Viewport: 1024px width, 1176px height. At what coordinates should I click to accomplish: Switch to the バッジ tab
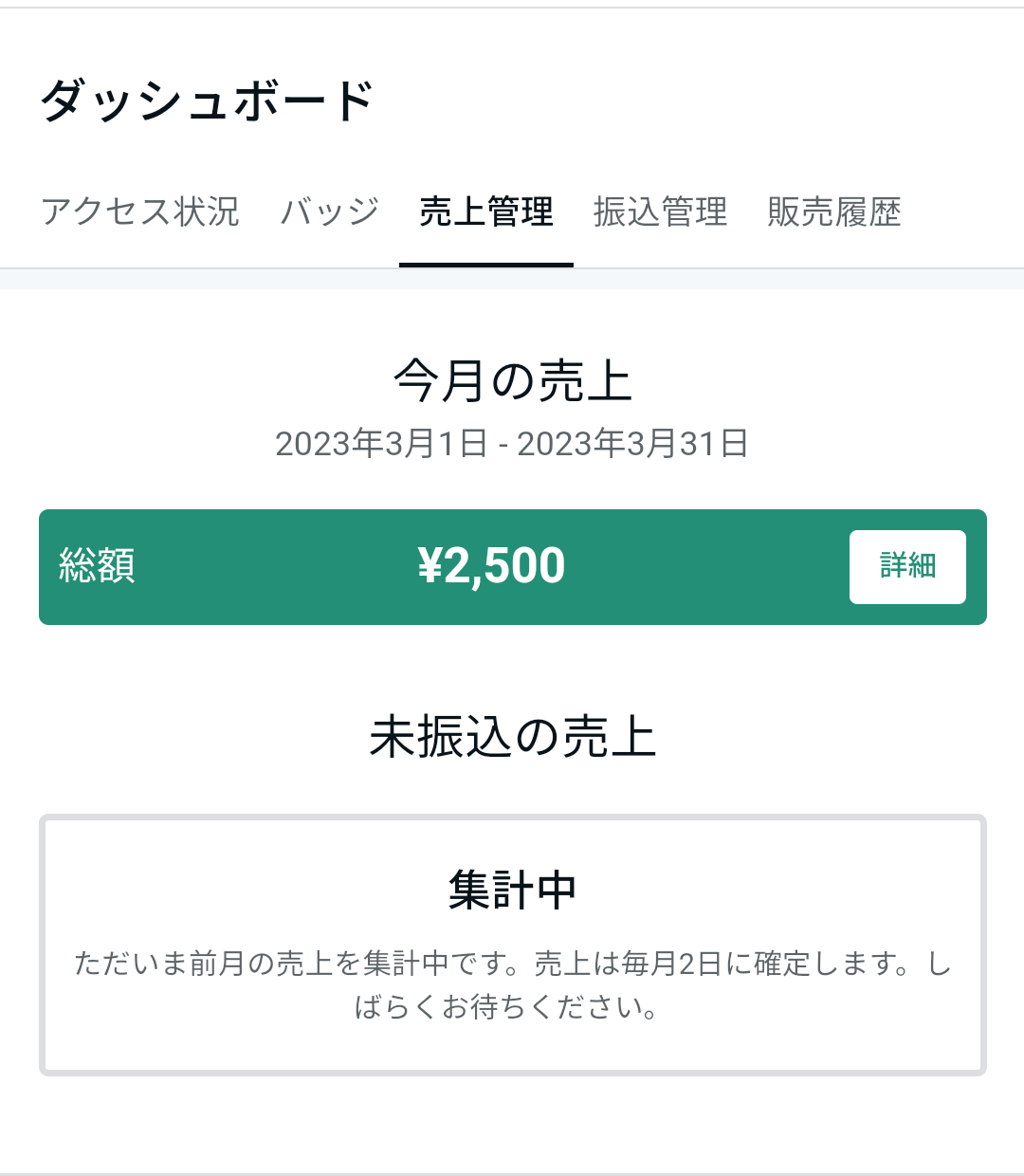[330, 211]
